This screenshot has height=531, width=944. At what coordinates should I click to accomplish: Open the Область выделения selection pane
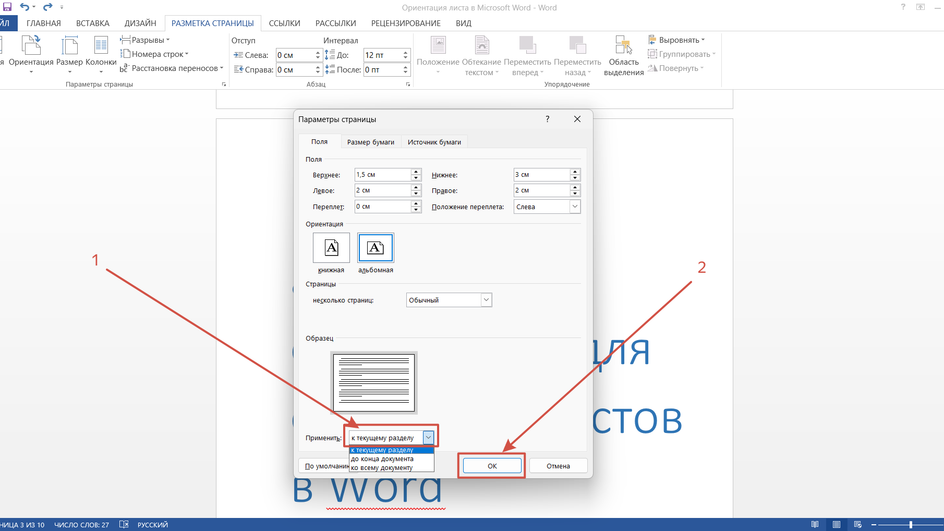pyautogui.click(x=624, y=54)
